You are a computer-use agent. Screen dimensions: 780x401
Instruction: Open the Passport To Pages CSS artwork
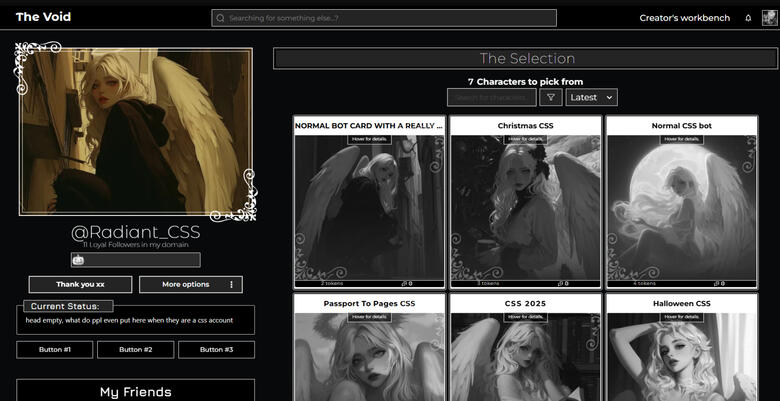369,357
